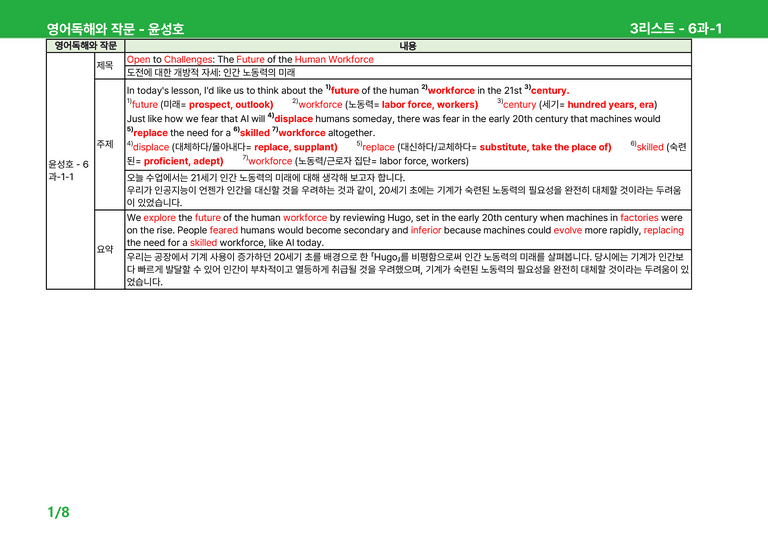
Task: Click substitute, take the place of text
Action: pos(545,147)
